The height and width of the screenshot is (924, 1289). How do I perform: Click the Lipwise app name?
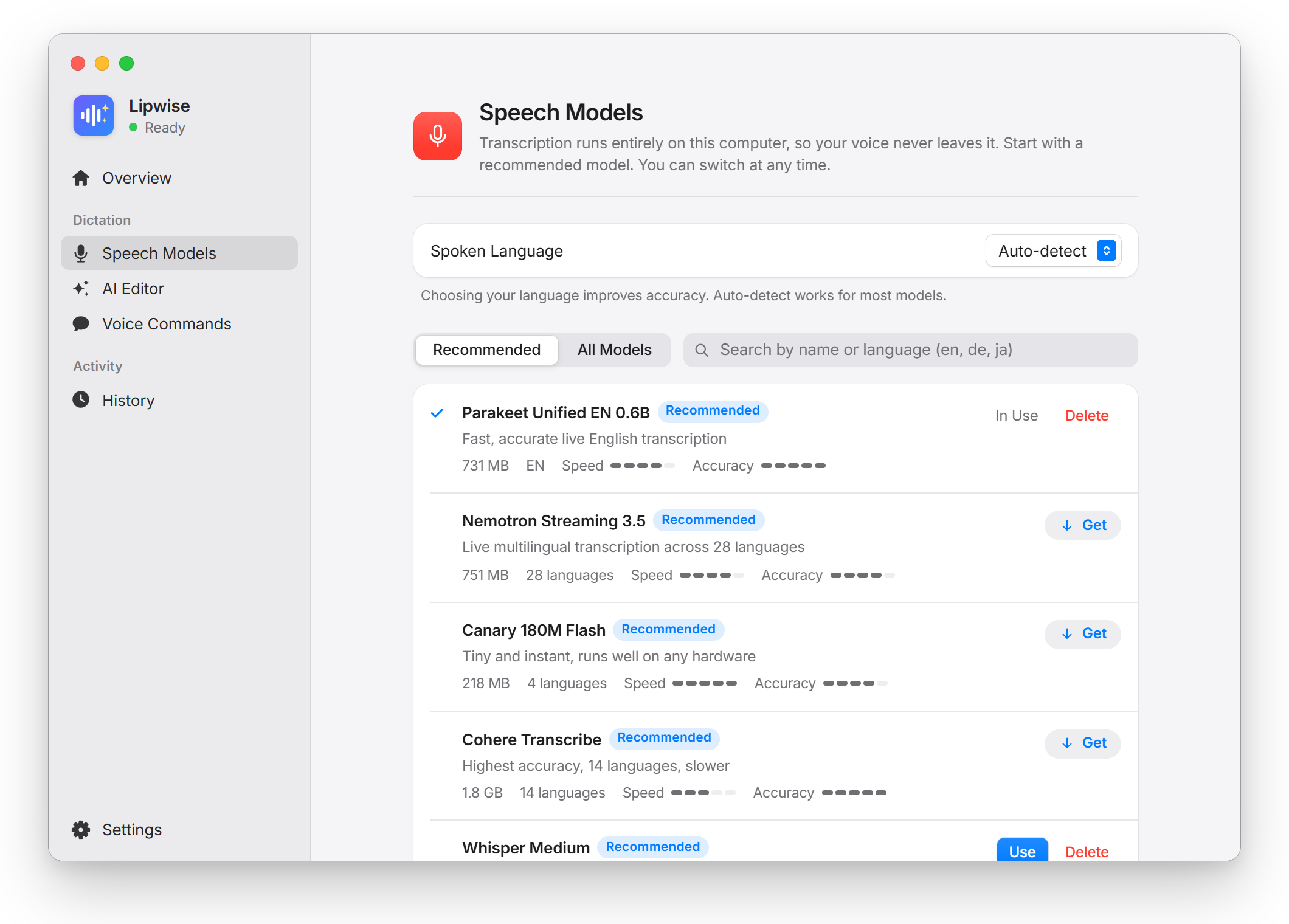pyautogui.click(x=159, y=106)
